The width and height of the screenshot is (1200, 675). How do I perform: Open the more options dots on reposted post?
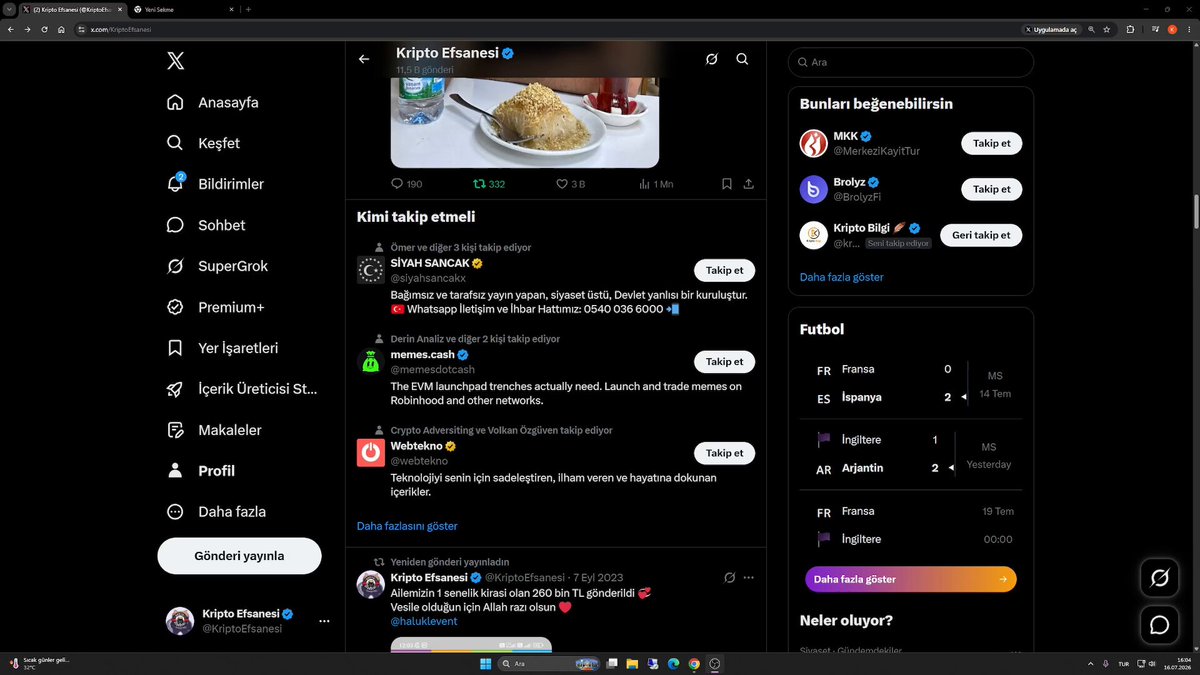(749, 577)
